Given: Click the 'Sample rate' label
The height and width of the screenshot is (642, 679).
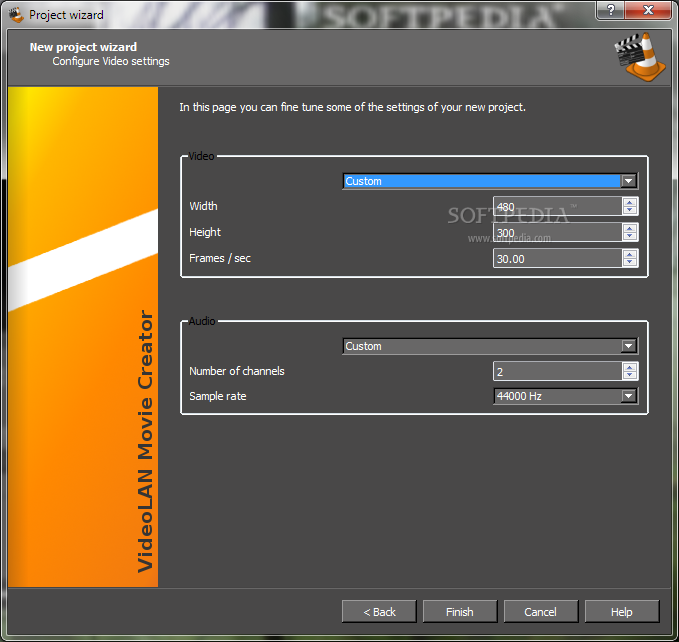Looking at the screenshot, I should [218, 396].
